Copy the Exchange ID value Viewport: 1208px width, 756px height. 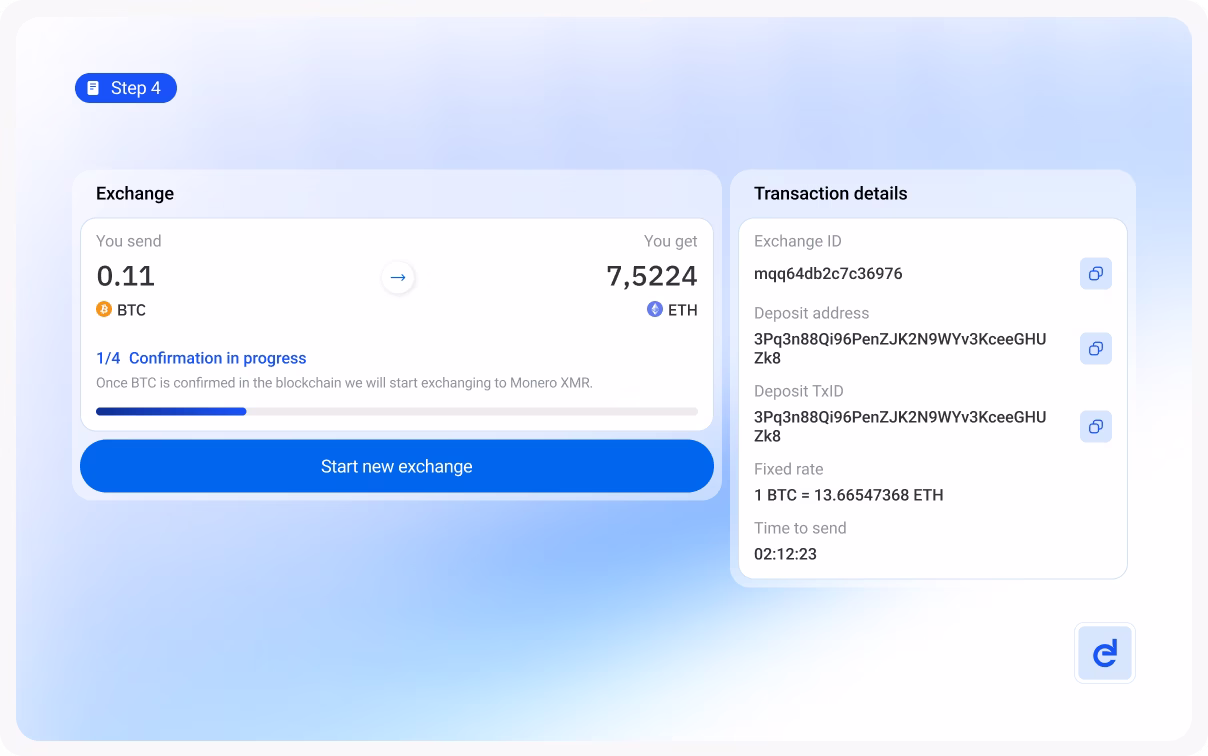(1096, 274)
